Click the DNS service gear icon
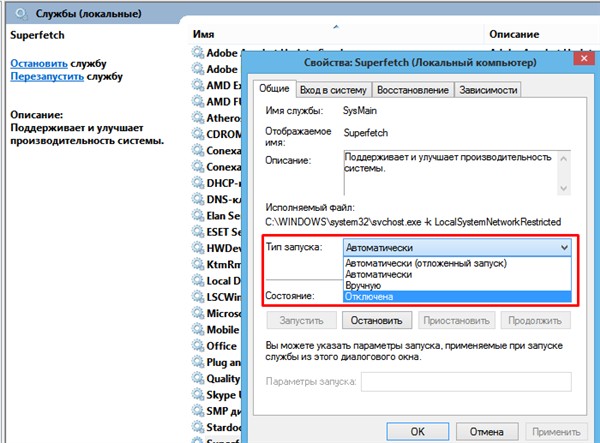Image resolution: width=600 pixels, height=443 pixels. pos(198,199)
